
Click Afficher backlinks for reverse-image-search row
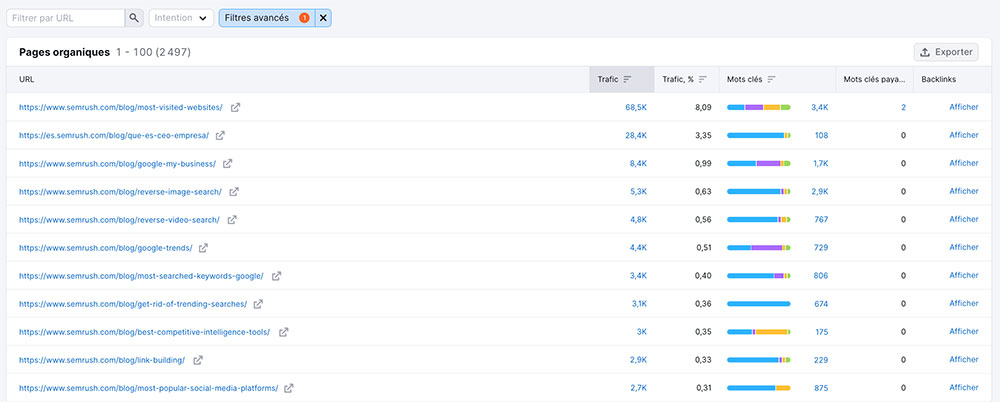964,191
